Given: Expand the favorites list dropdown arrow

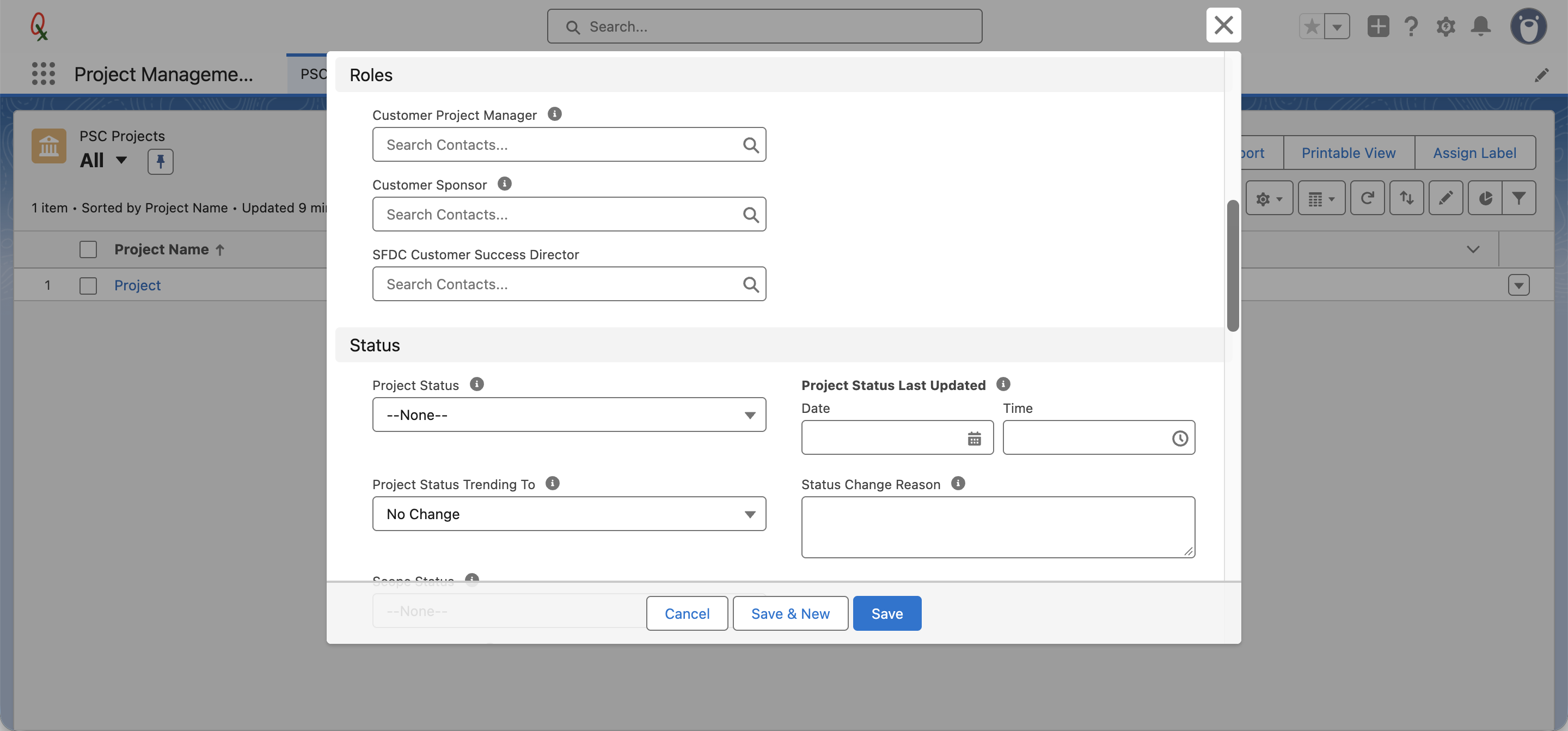Looking at the screenshot, I should (x=1337, y=27).
